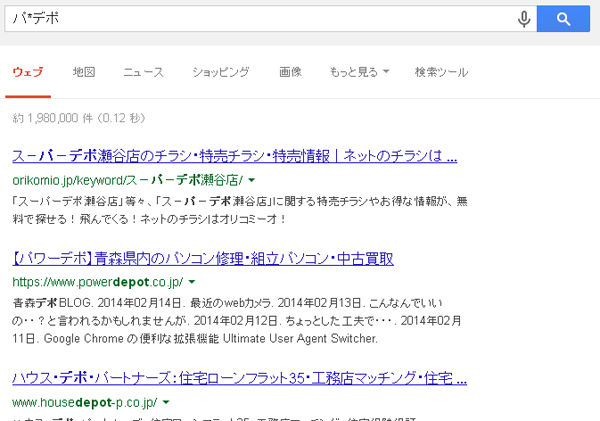Click the result count text 約 1,980,000 件
This screenshot has width=600, height=421.
pyautogui.click(x=79, y=118)
